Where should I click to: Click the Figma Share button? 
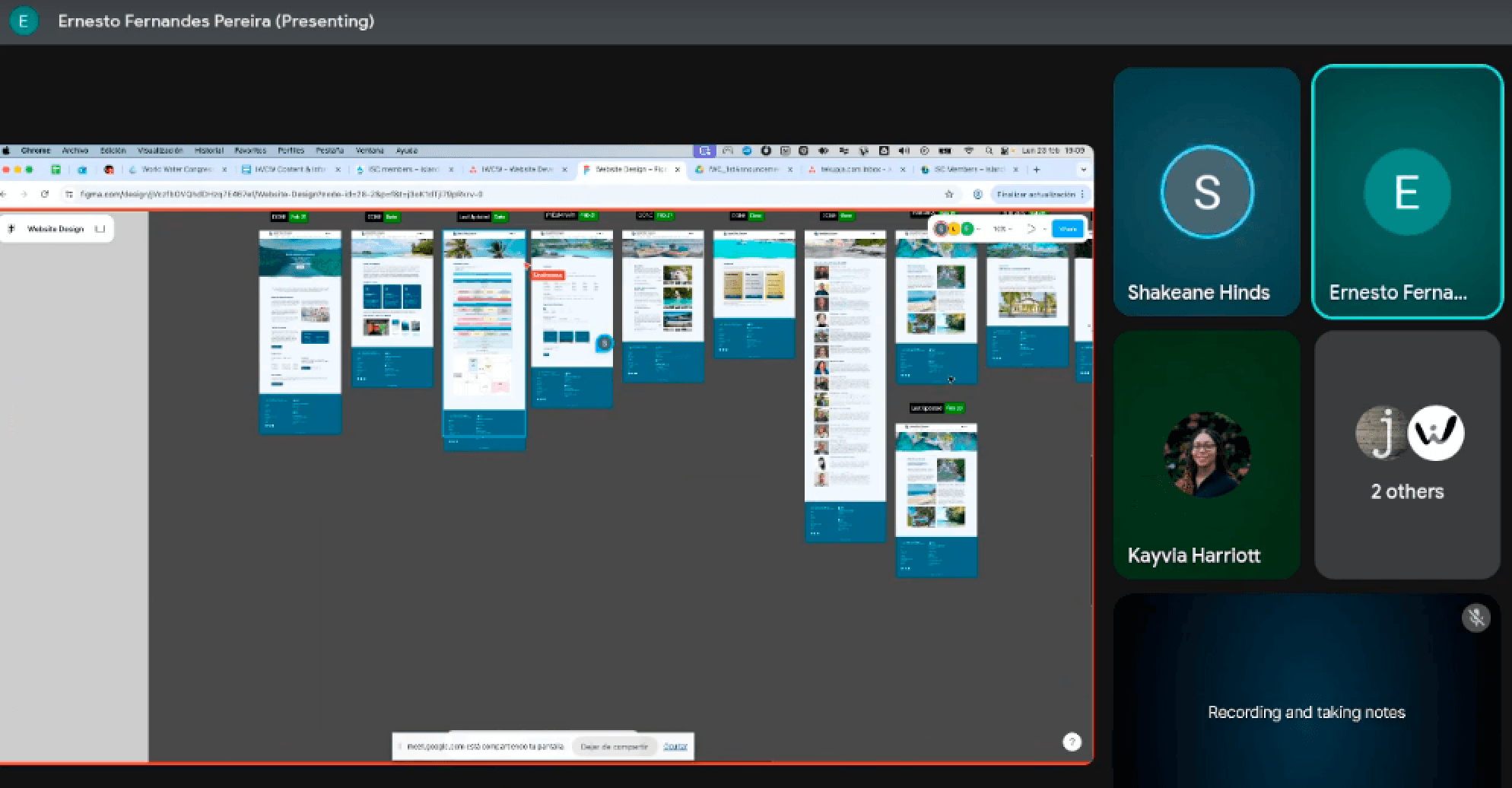point(1067,229)
